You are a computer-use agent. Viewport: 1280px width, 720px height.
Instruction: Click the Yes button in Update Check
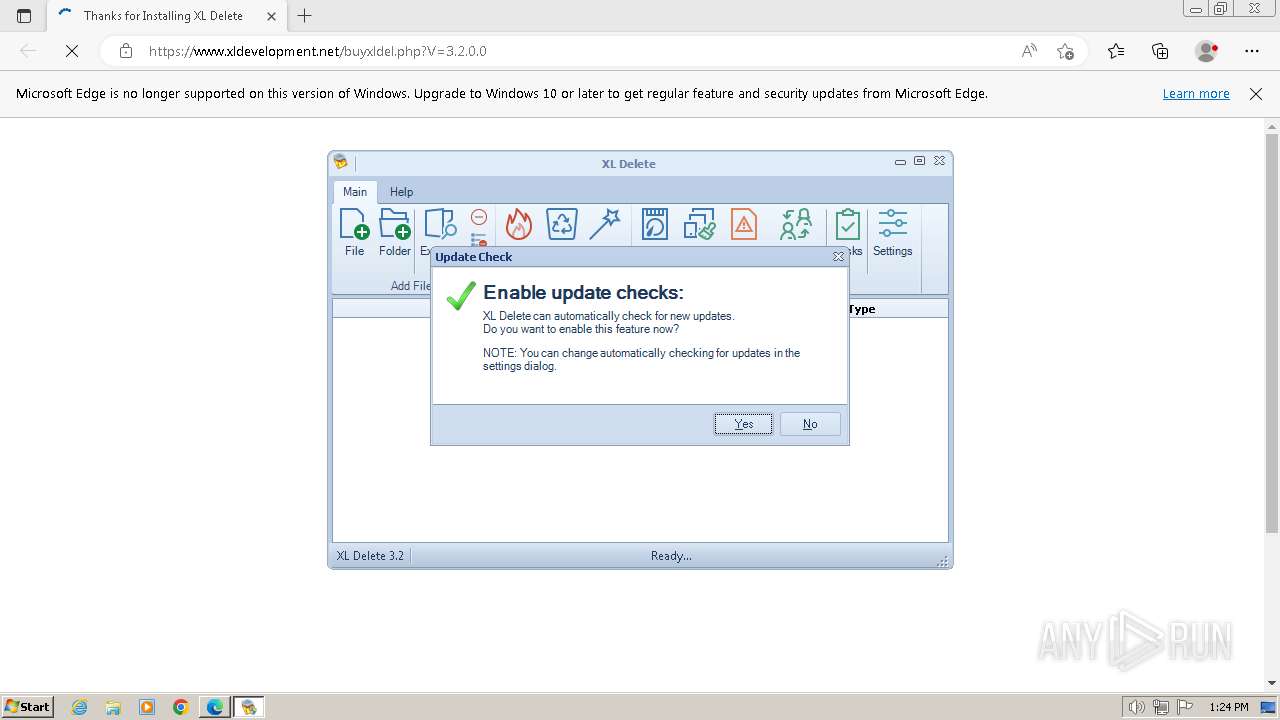click(x=743, y=424)
